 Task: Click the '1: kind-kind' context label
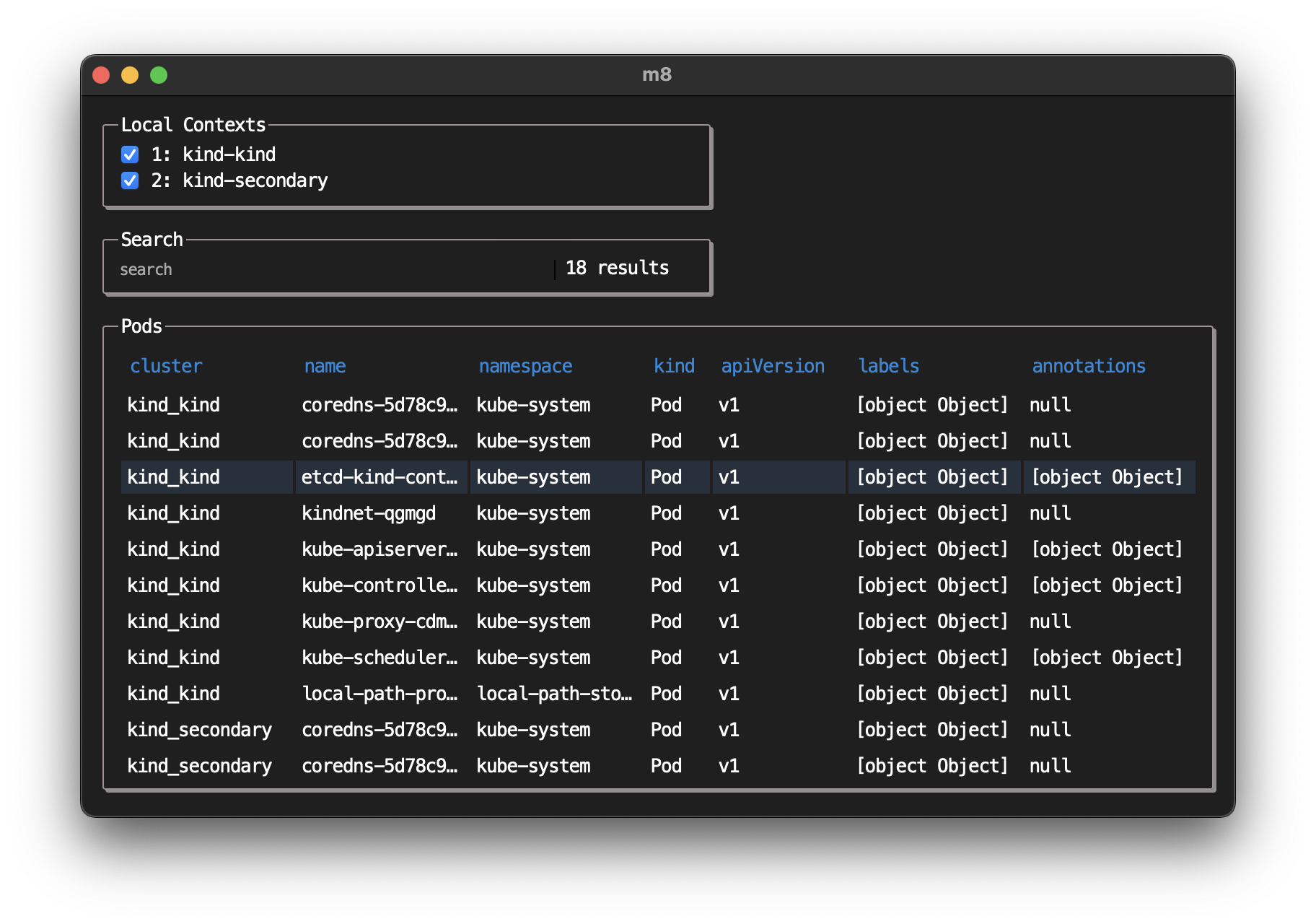[213, 154]
